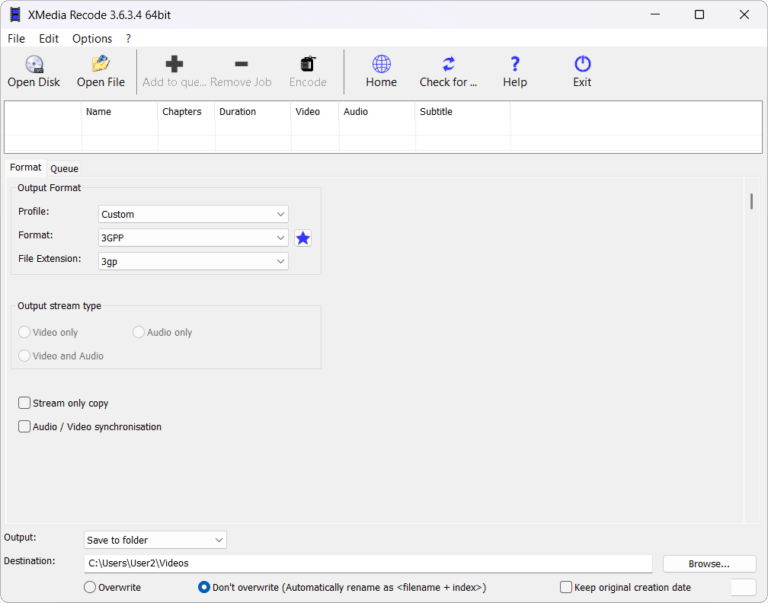Viewport: 768px width, 603px height.
Task: Click the XMedia Recode title bar icon
Action: tap(16, 15)
